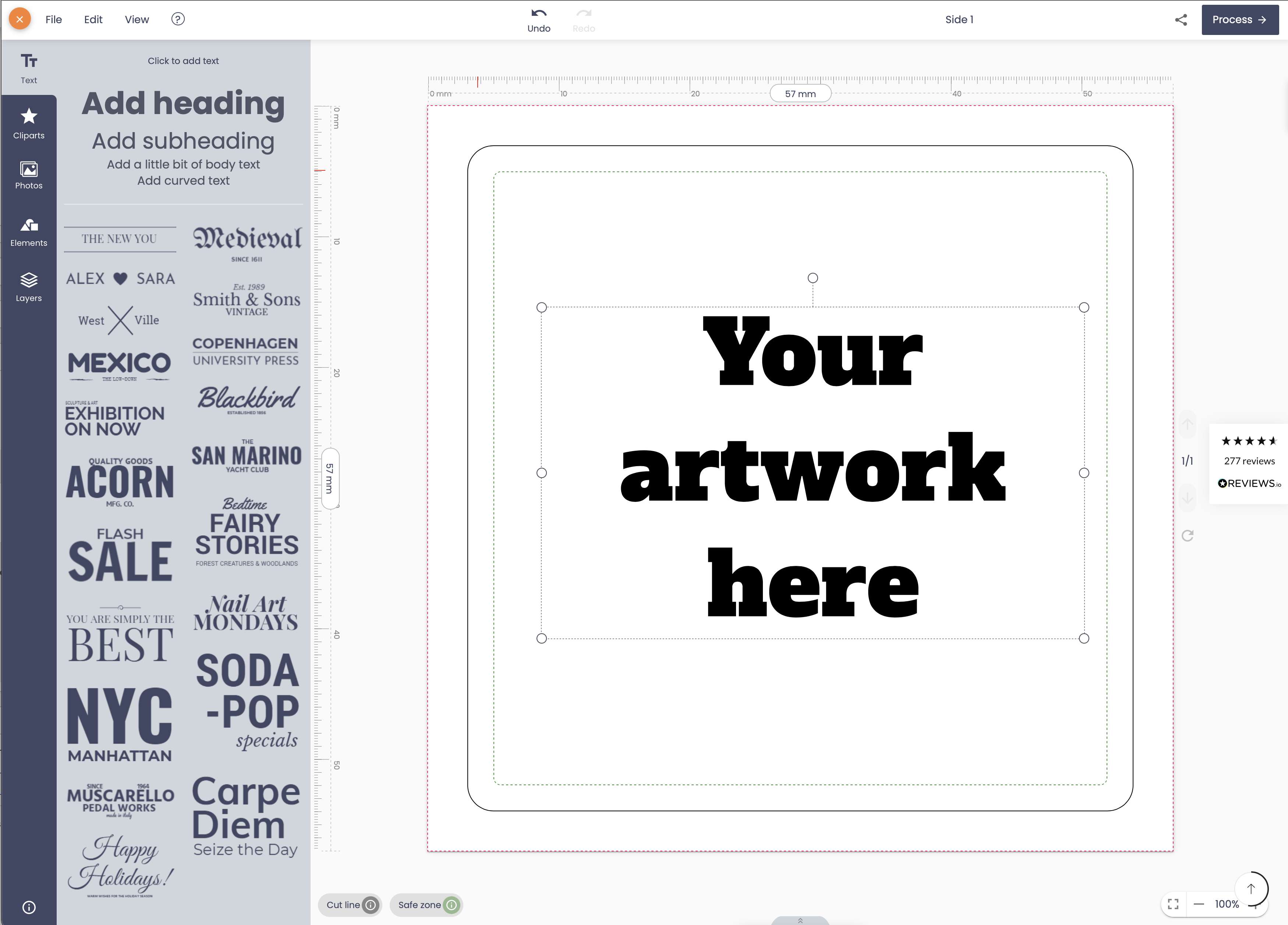The height and width of the screenshot is (925, 1288).
Task: Choose Bedtime Fairy Stories template
Action: pyautogui.click(x=247, y=532)
